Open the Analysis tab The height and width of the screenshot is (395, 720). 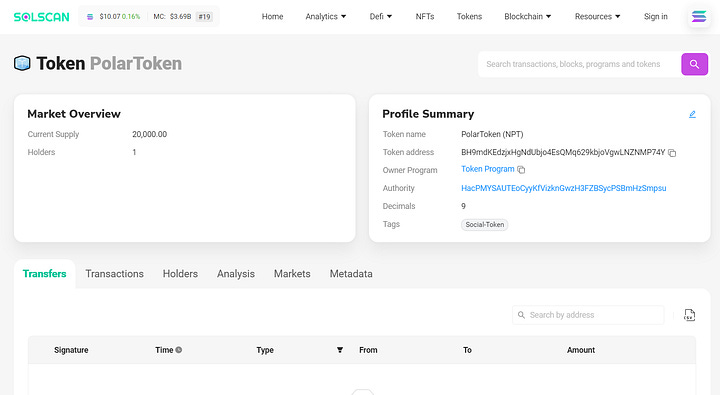click(x=236, y=274)
